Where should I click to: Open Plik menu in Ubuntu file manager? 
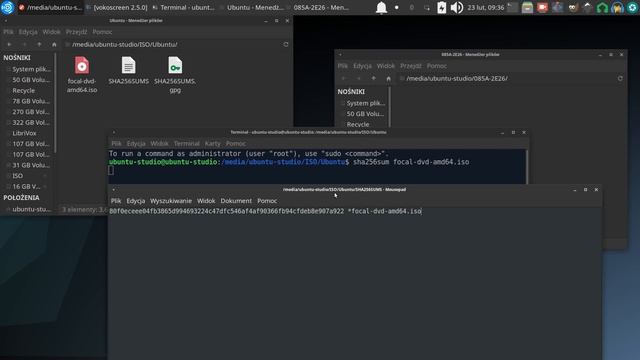click(x=8, y=31)
